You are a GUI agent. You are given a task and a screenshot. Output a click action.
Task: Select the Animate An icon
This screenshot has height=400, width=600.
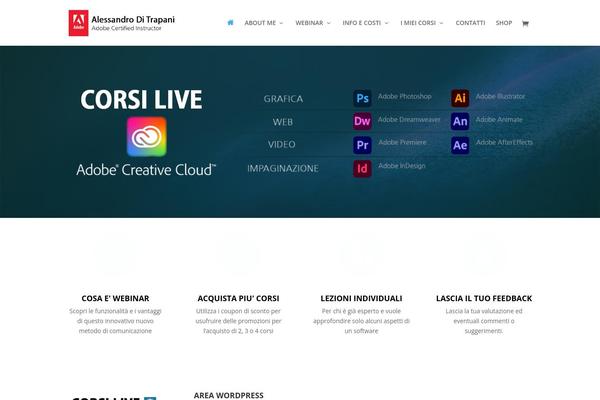coord(460,121)
